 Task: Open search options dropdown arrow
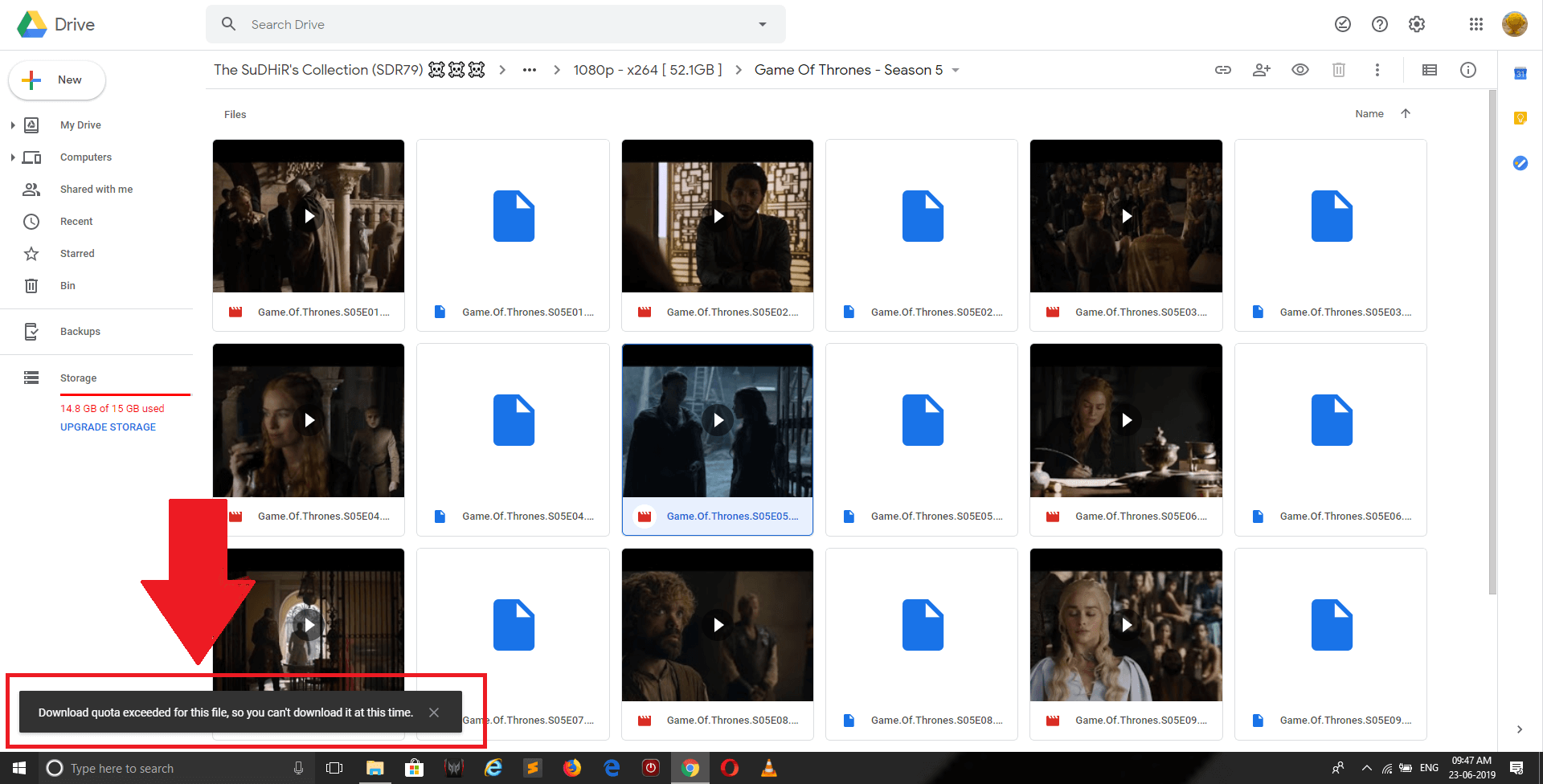click(763, 24)
